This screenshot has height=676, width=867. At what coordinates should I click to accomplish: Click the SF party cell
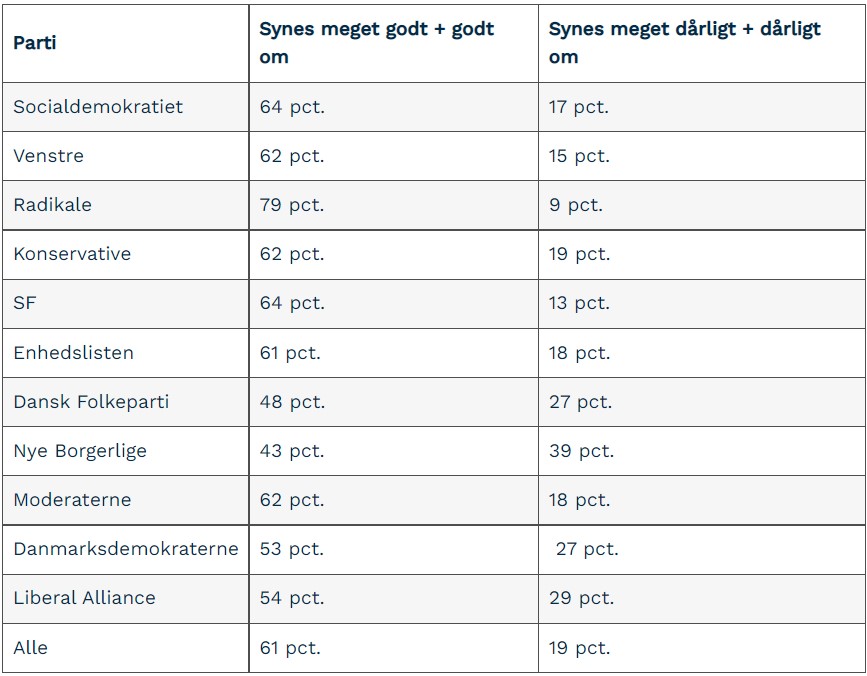pyautogui.click(x=25, y=303)
